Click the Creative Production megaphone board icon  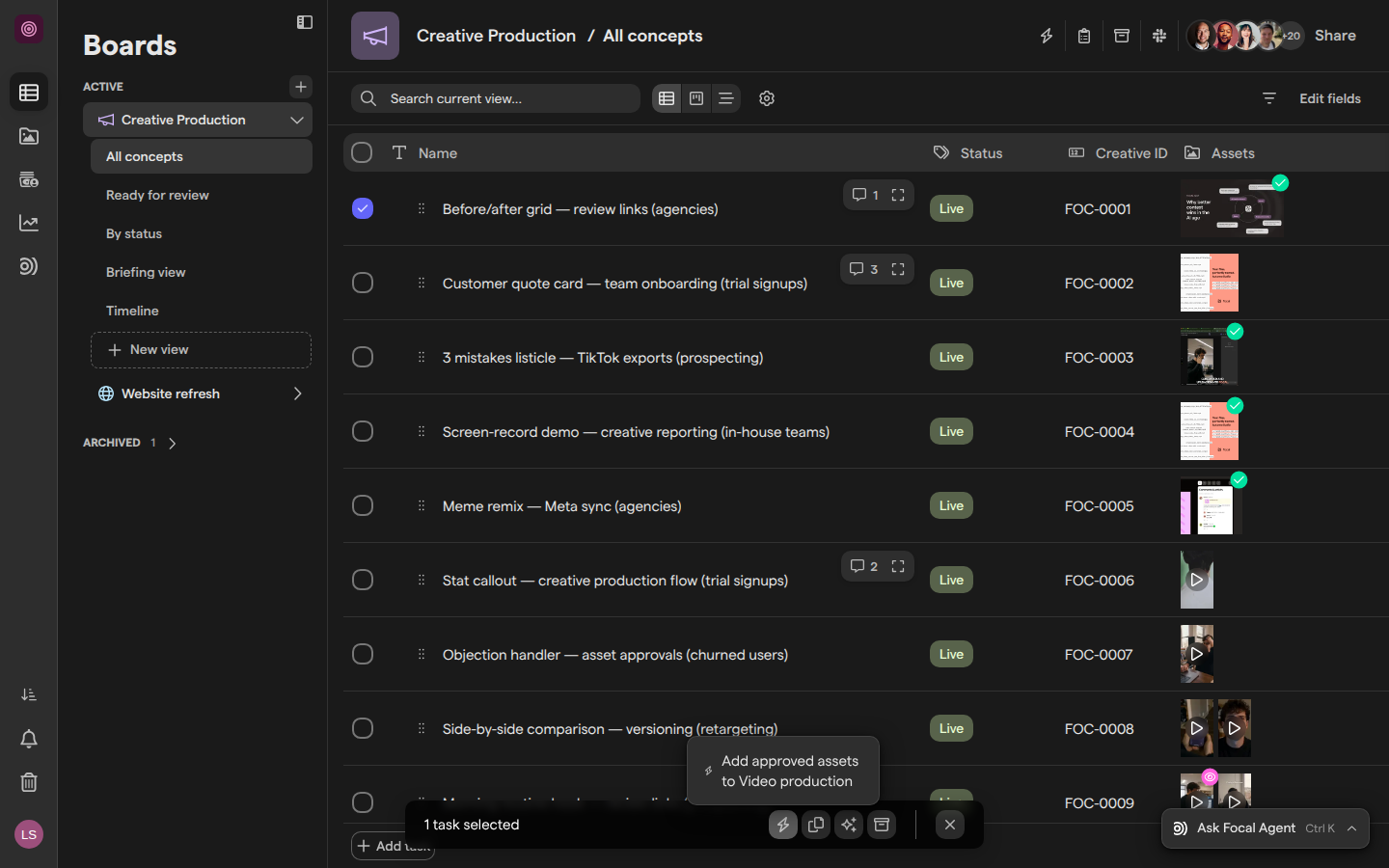pos(375,36)
